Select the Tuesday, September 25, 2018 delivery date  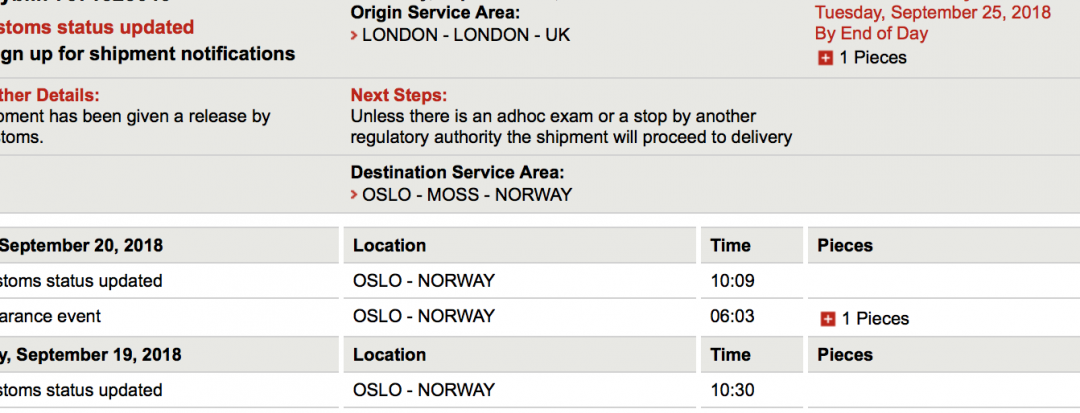(x=932, y=13)
